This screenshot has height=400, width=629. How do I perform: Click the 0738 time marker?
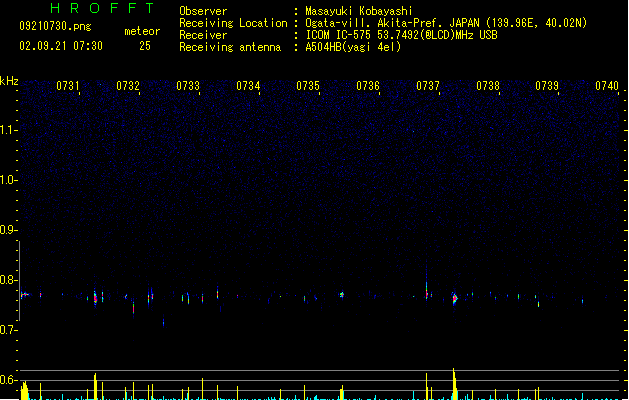point(488,86)
